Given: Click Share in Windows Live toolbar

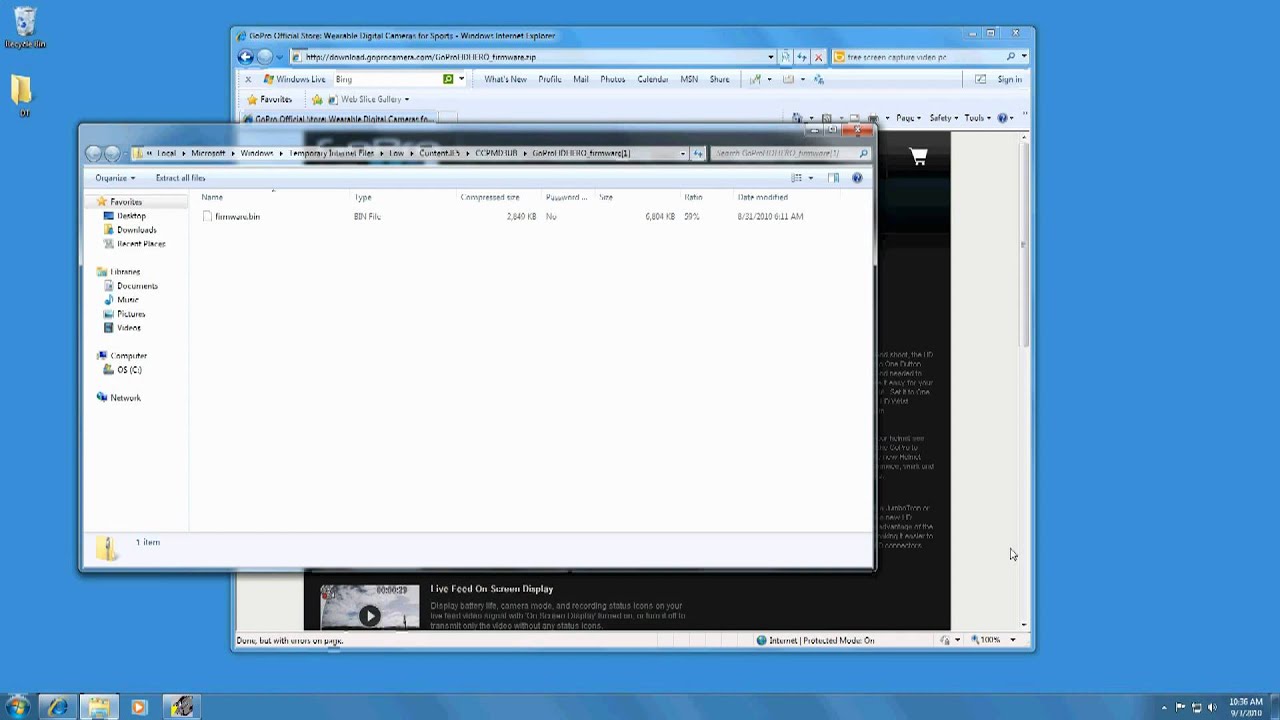Looking at the screenshot, I should coord(719,79).
